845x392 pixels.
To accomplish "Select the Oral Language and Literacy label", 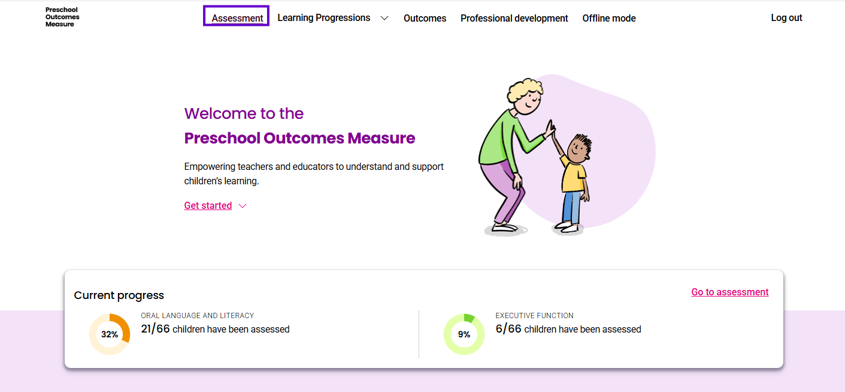I will click(197, 315).
